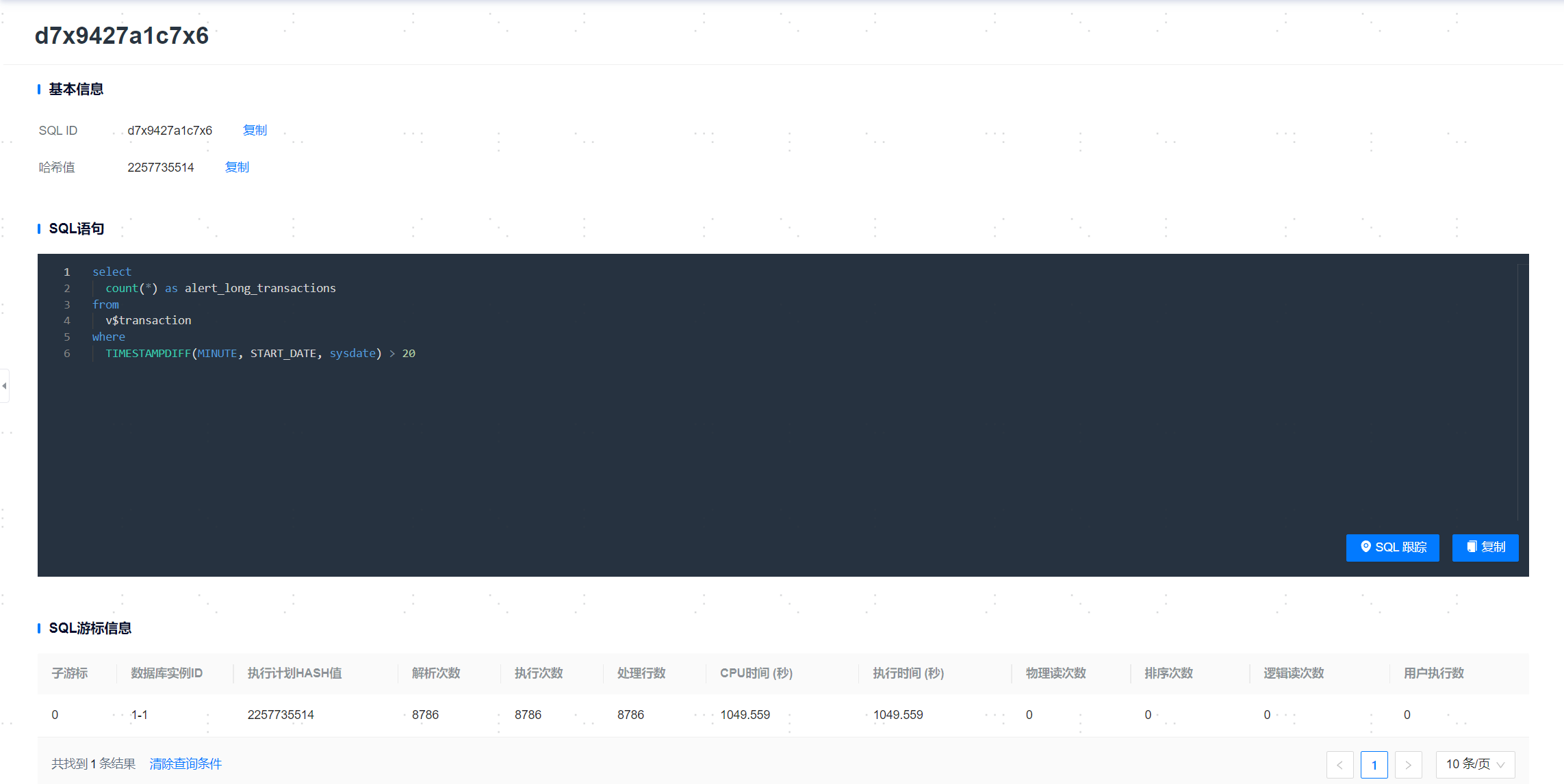Expand the collapsed left sidebar arrow

pos(5,386)
